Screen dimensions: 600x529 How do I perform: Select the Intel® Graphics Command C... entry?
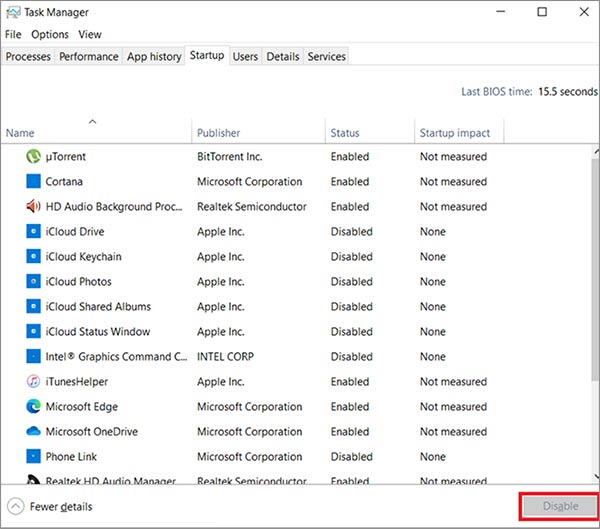[x=116, y=356]
